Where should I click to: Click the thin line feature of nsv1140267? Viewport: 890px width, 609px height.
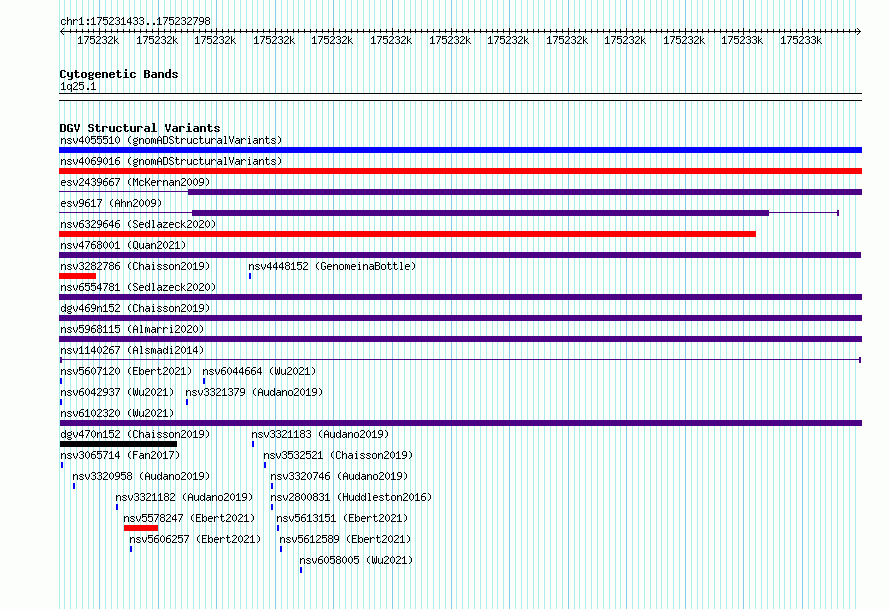tap(460, 360)
